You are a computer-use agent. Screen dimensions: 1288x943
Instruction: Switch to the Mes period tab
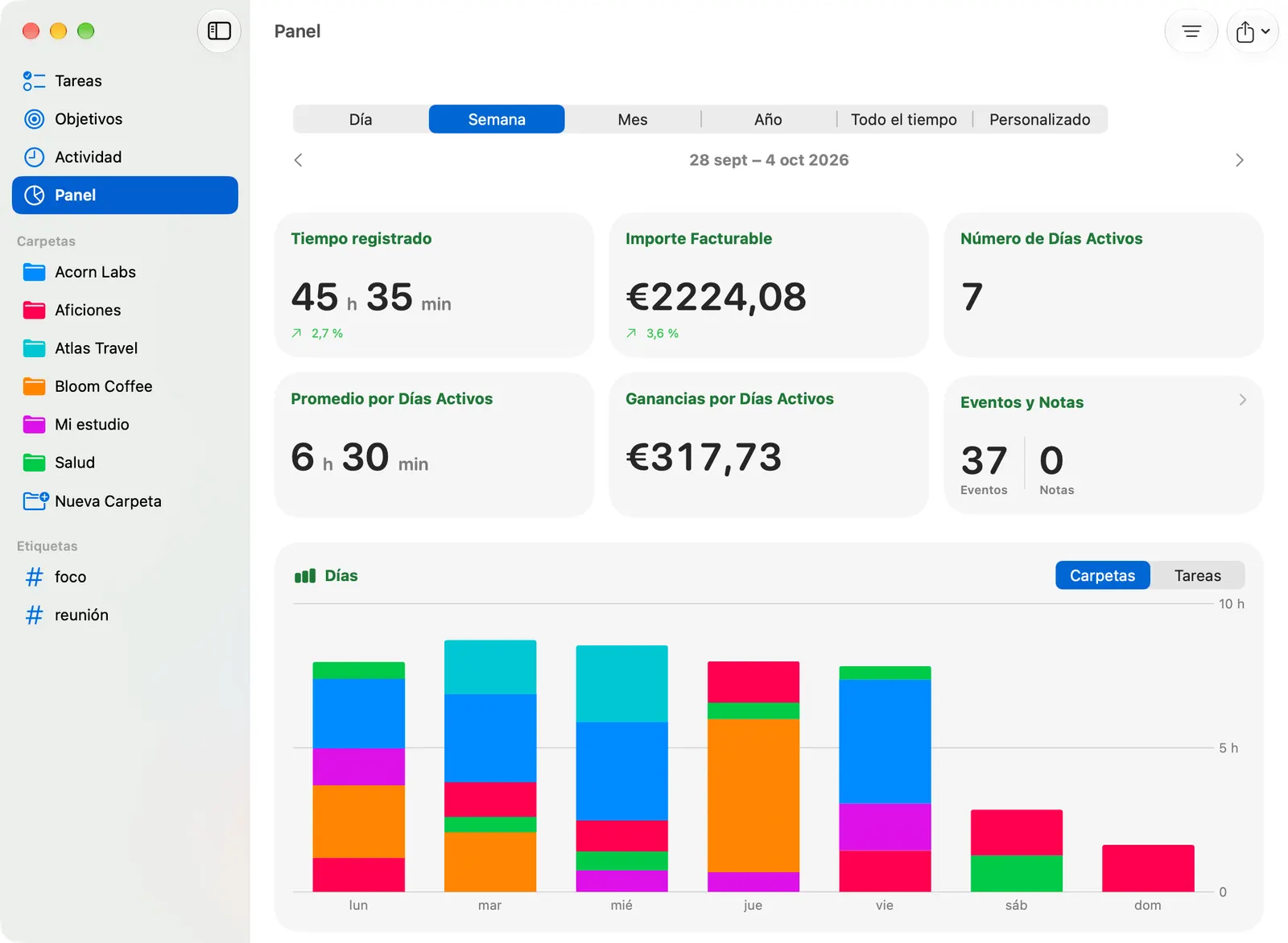pyautogui.click(x=633, y=119)
